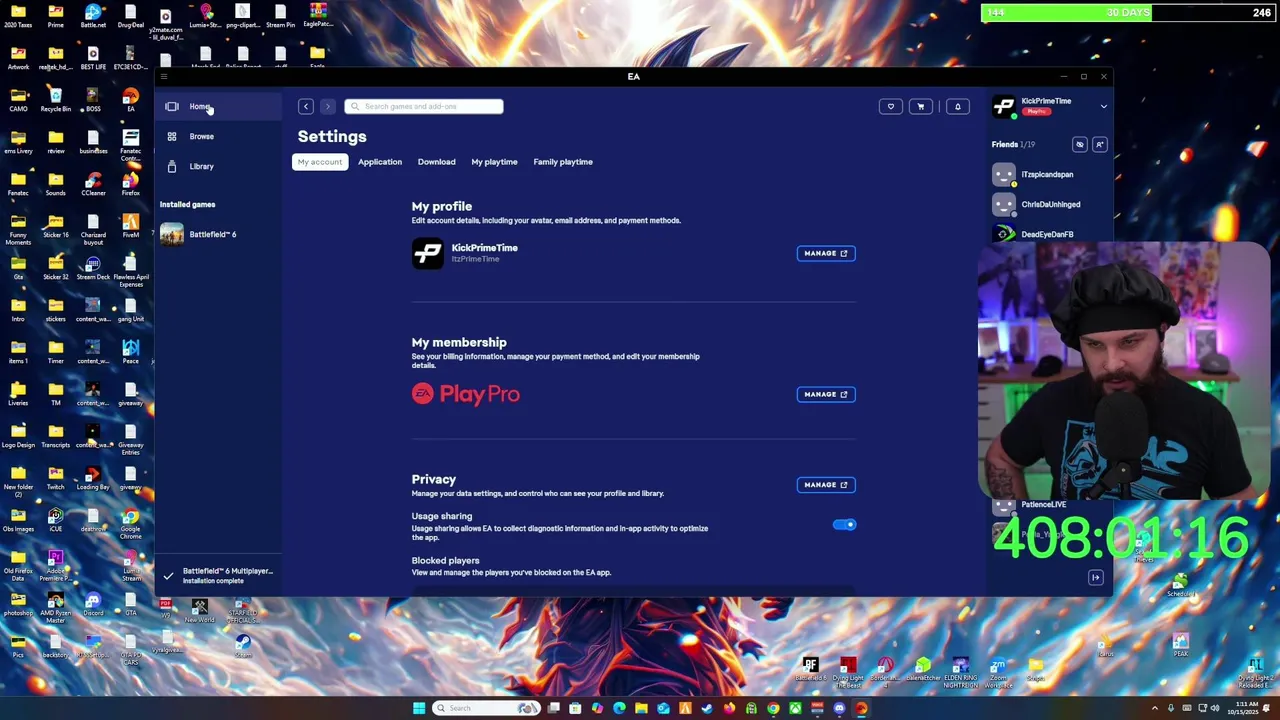Switch to the Download tab
This screenshot has height=720, width=1280.
[436, 162]
